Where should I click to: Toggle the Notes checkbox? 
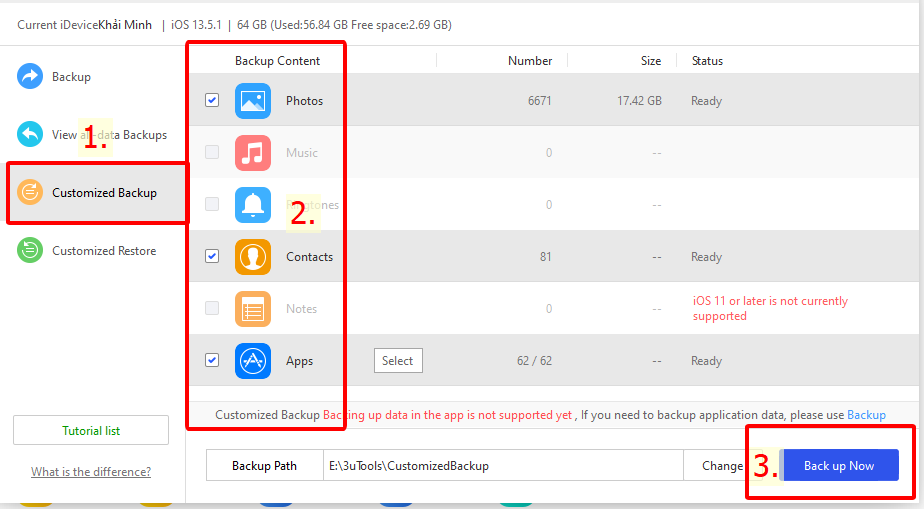(x=212, y=308)
